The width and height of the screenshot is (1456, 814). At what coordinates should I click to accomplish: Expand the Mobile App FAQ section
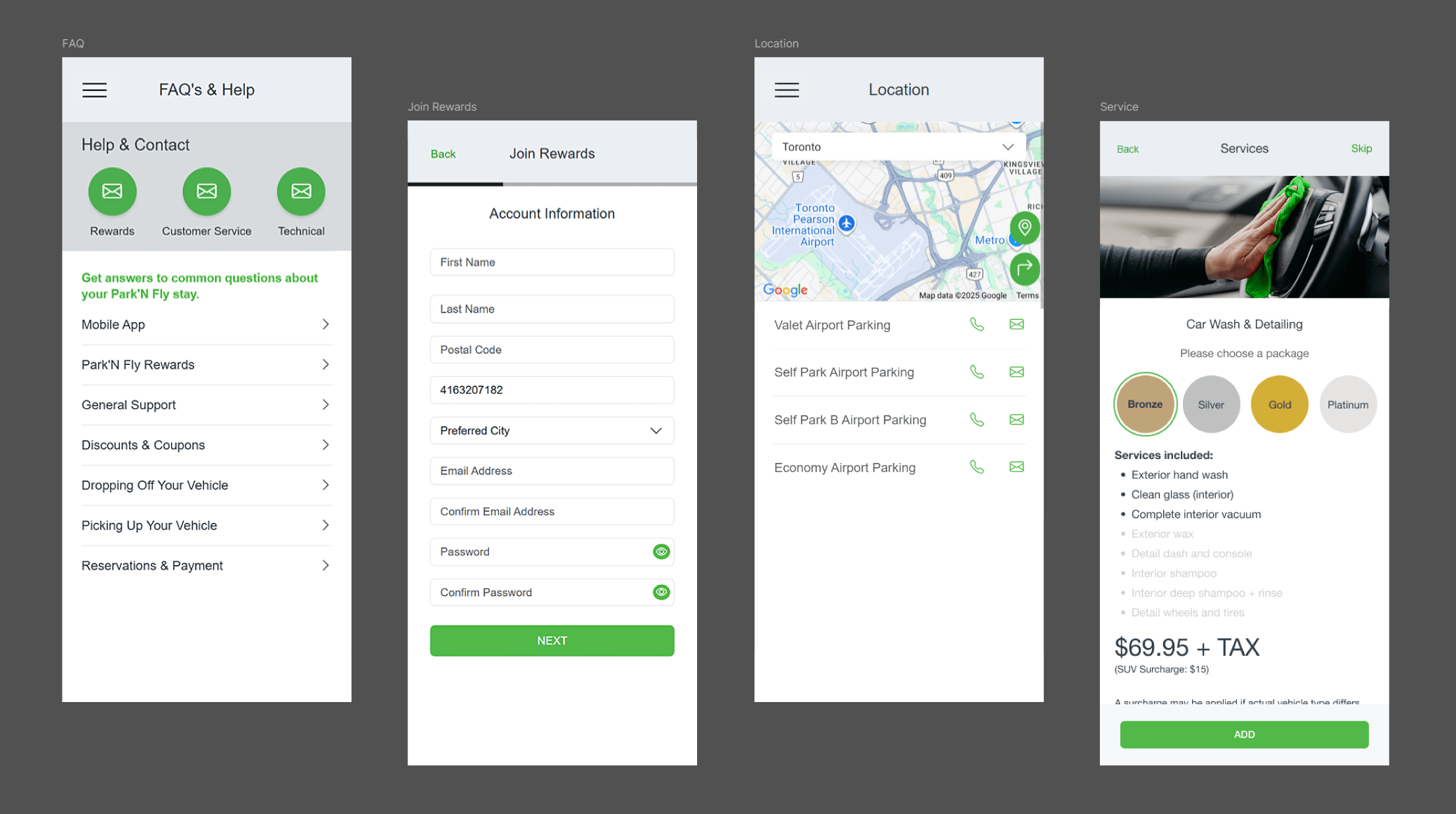[x=206, y=325]
